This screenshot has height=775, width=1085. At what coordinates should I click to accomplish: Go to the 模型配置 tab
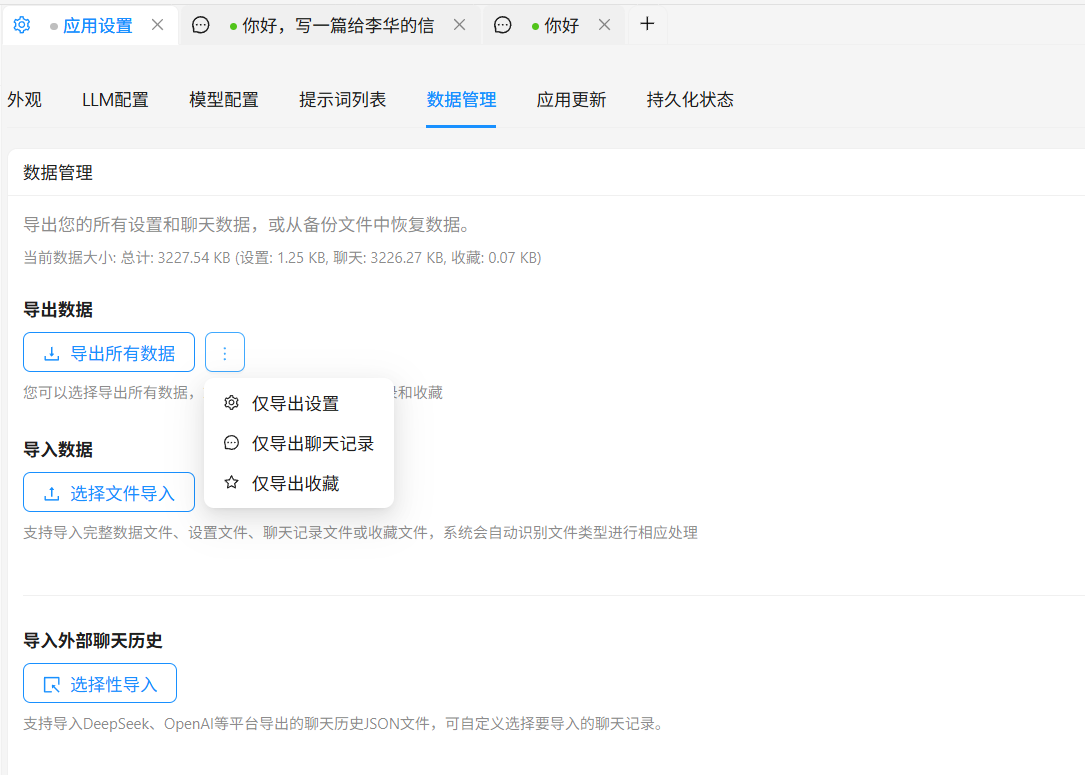tap(224, 100)
